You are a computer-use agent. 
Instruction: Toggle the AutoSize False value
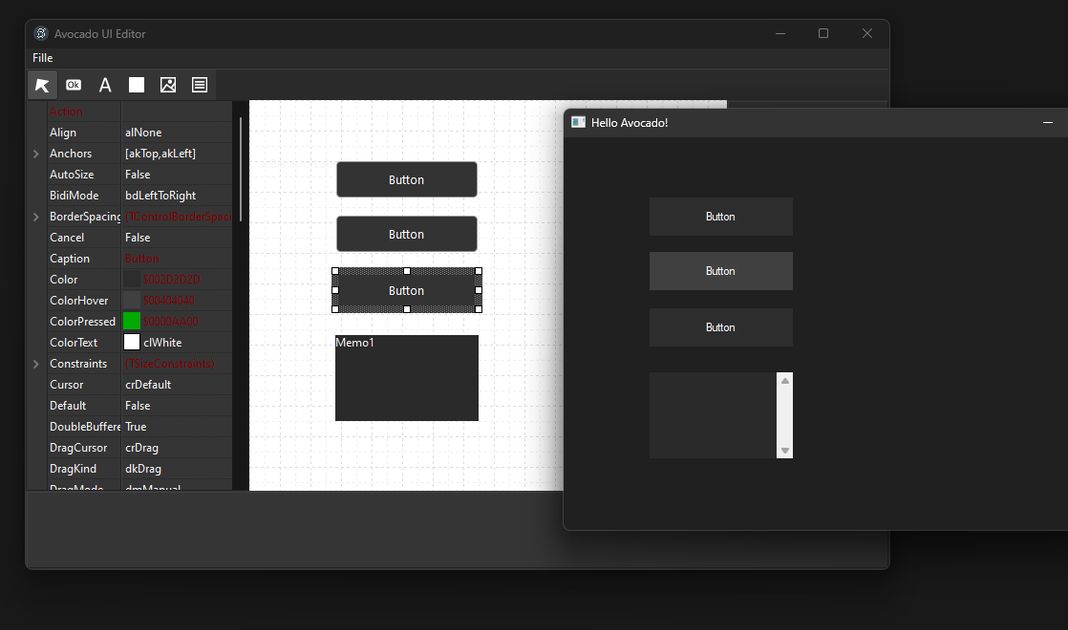coord(138,174)
